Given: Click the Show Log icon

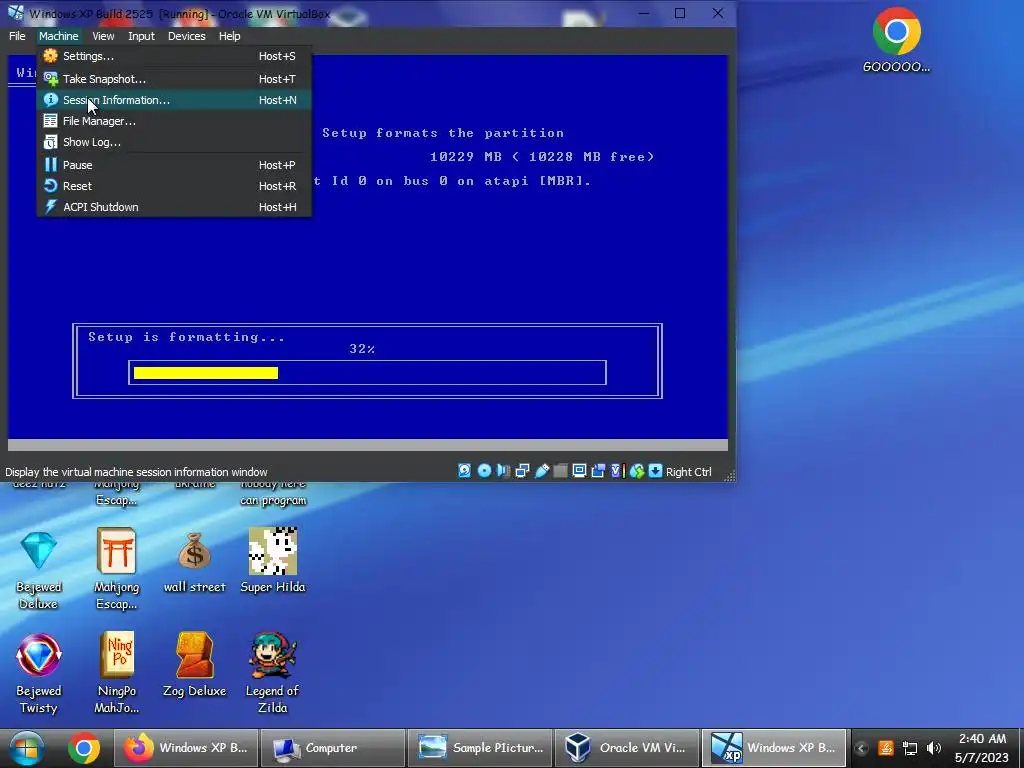Looking at the screenshot, I should (50, 142).
